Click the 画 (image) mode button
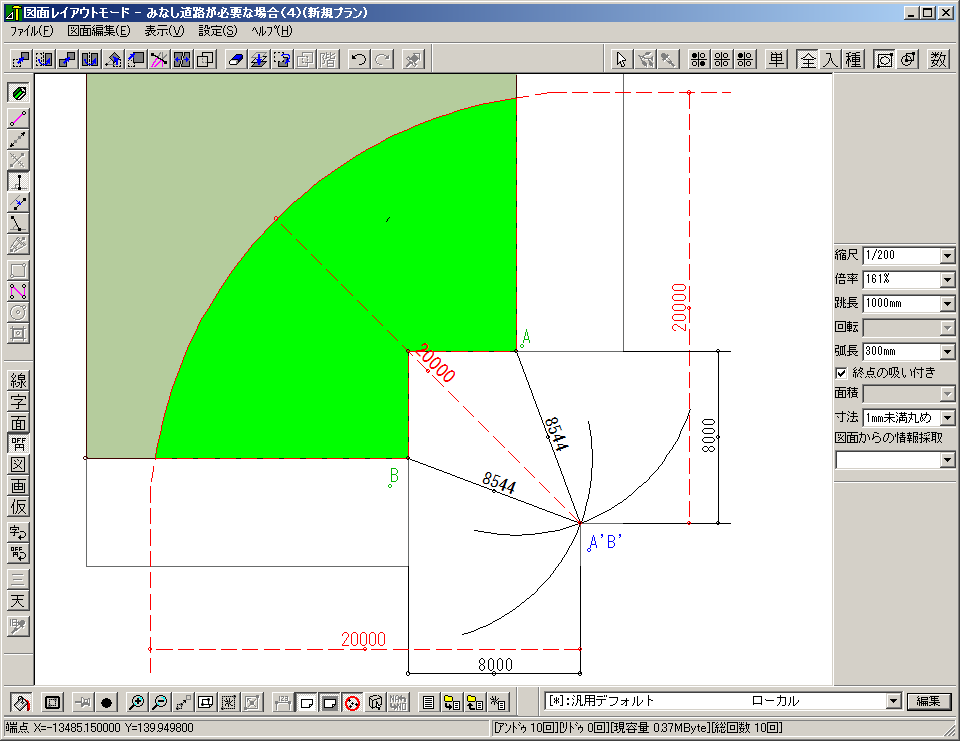Image resolution: width=960 pixels, height=741 pixels. coord(18,486)
